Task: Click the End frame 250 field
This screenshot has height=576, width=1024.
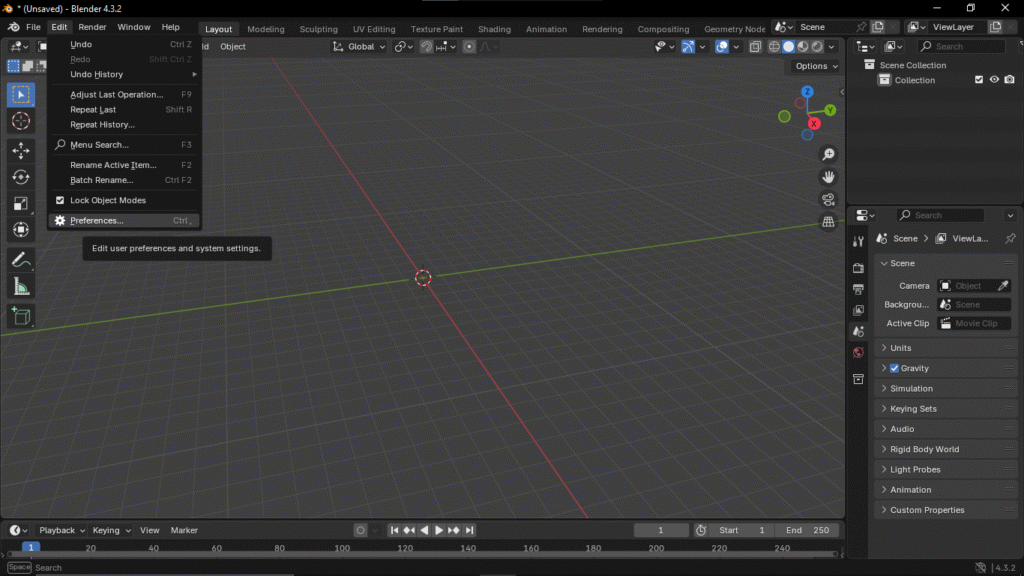Action: [807, 530]
